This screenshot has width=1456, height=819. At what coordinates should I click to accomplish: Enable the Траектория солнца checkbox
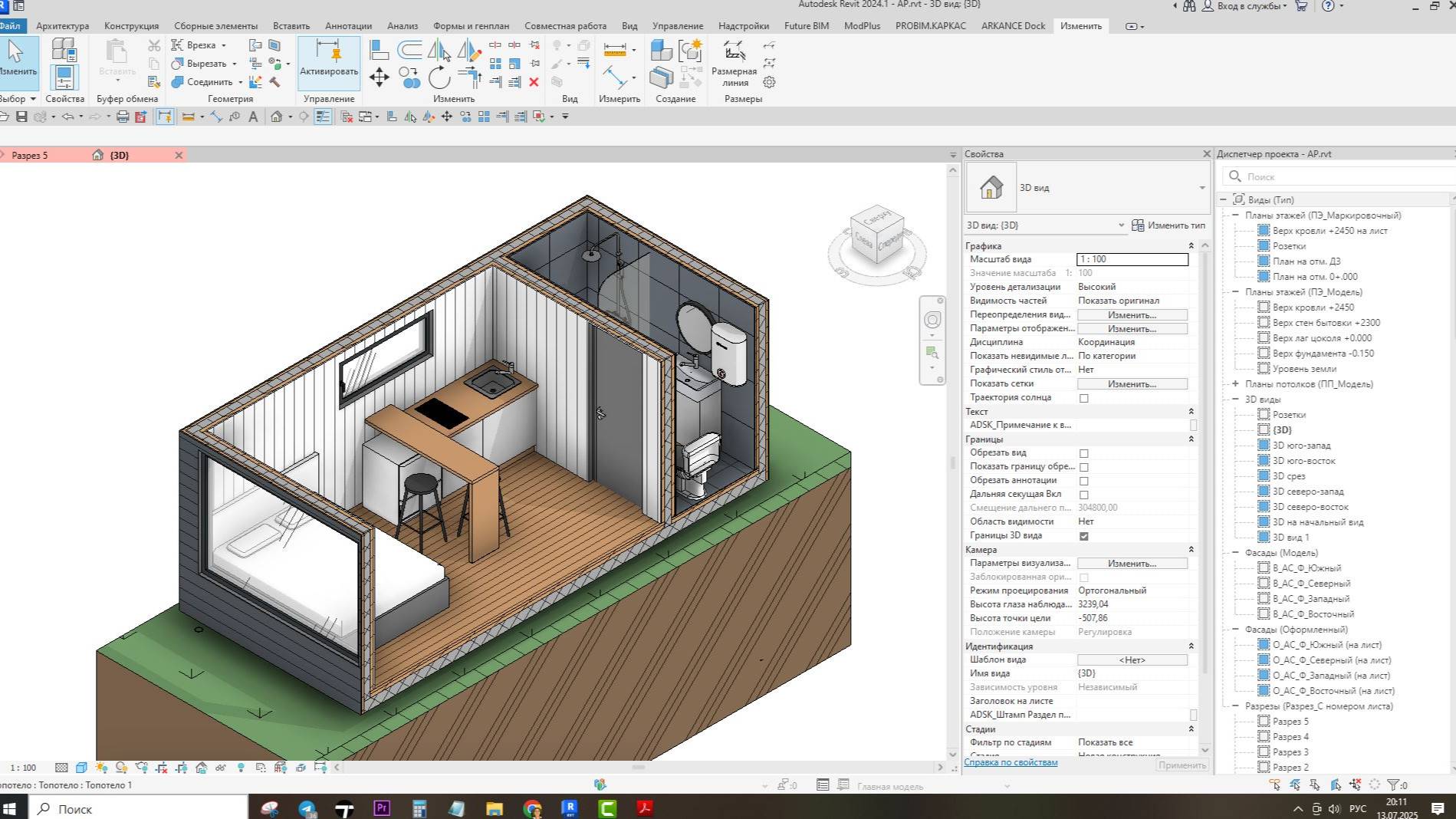(x=1083, y=397)
